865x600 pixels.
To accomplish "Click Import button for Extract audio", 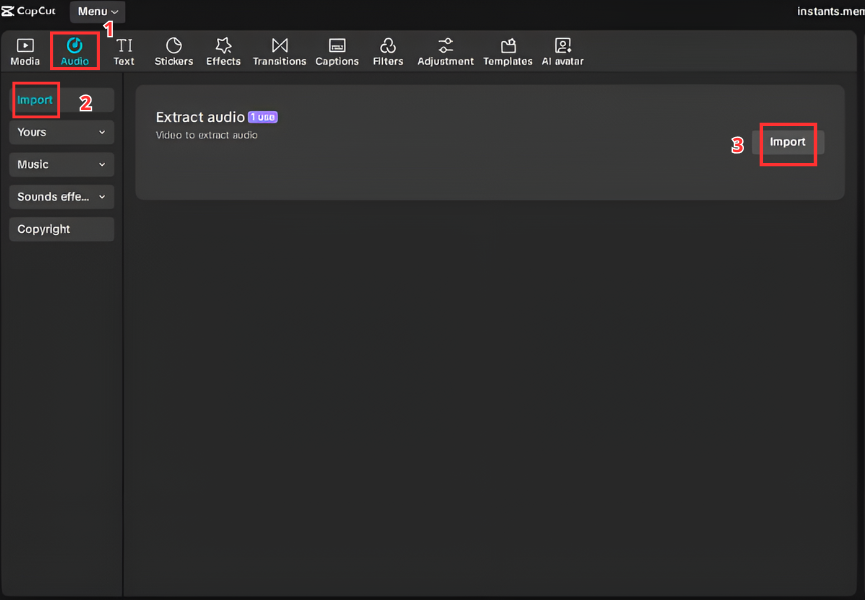I will point(788,142).
